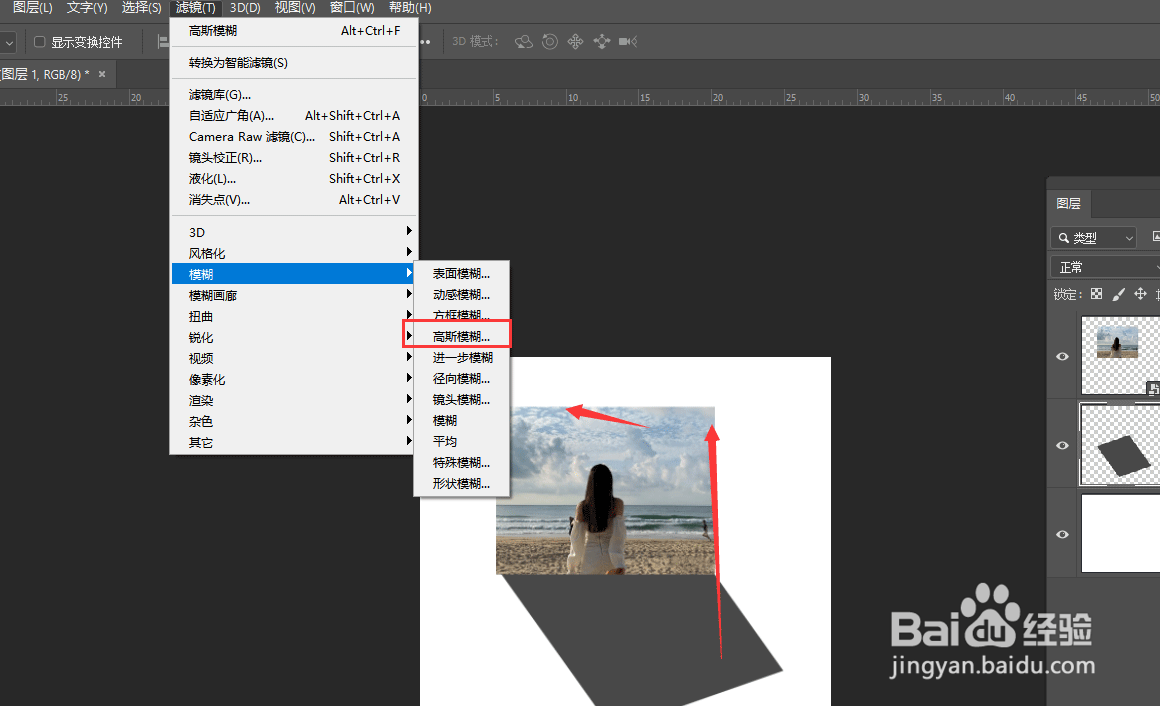Hide the white background layer via eye icon
Image resolution: width=1160 pixels, height=706 pixels.
point(1062,534)
